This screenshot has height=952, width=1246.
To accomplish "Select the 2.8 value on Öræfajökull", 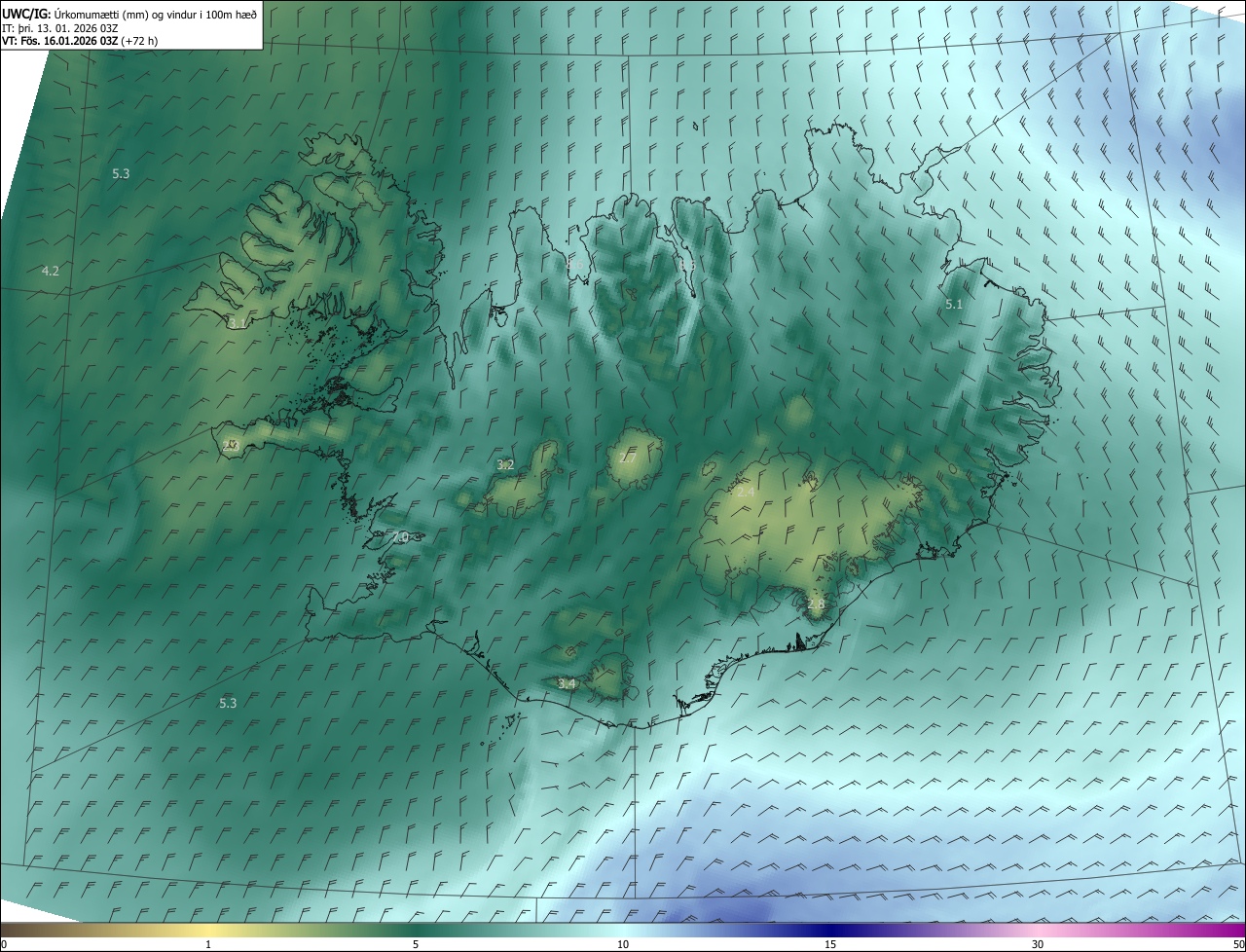I will coord(816,604).
